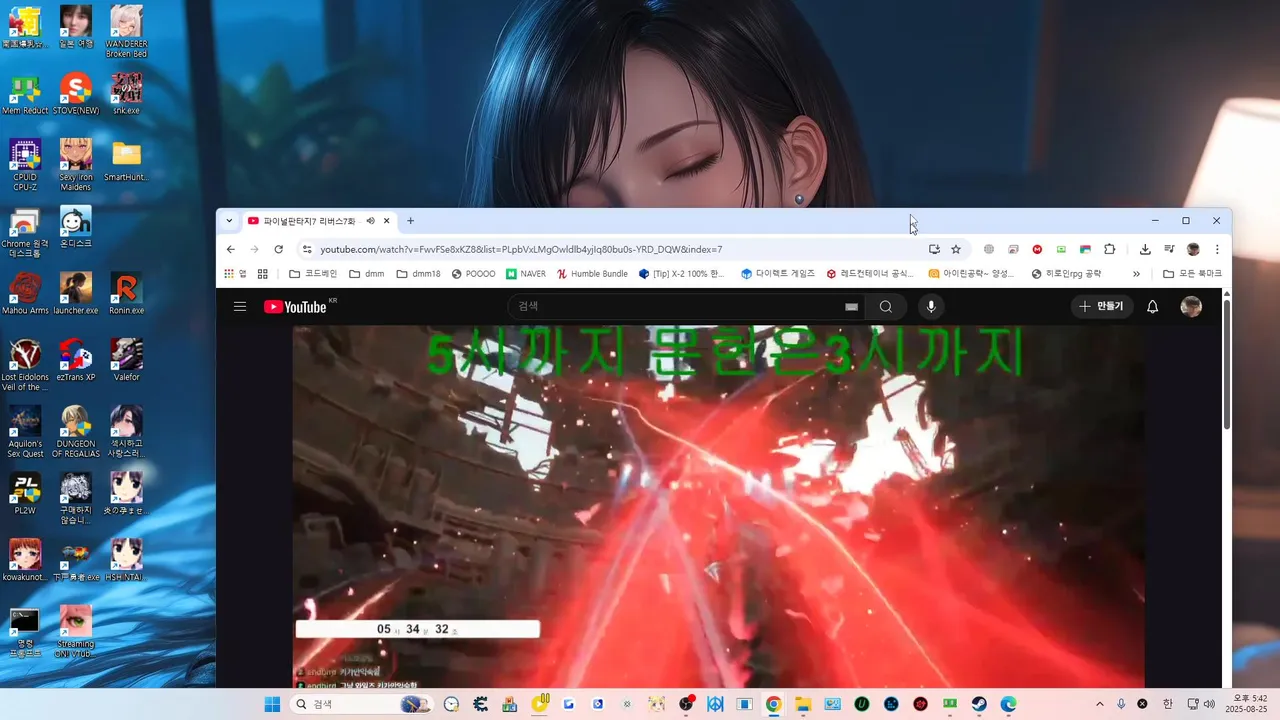Open the CPUID CPU-Z desktop shortcut
The width and height of the screenshot is (1280, 720).
pyautogui.click(x=25, y=162)
